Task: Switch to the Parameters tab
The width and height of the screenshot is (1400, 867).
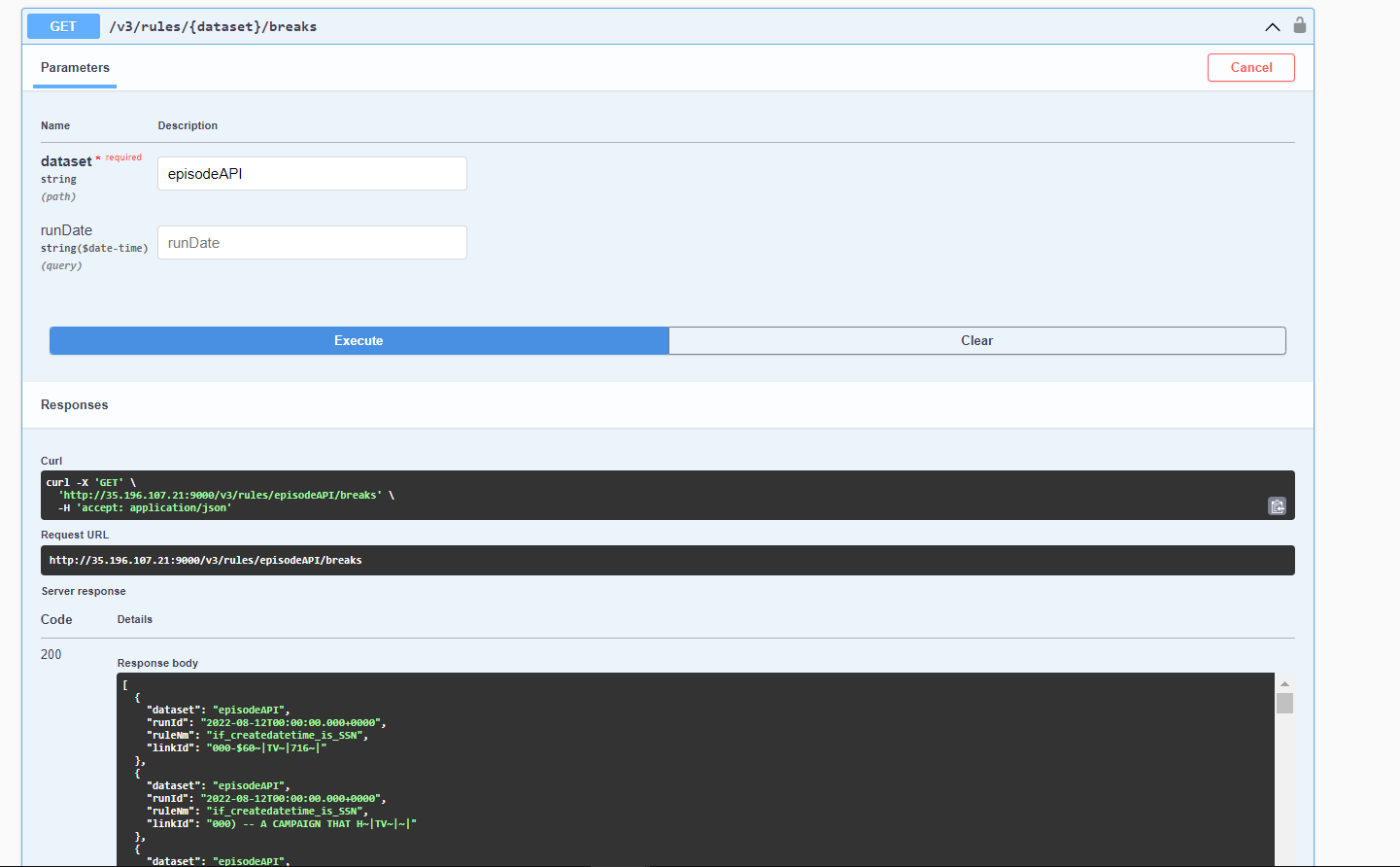Action: [x=75, y=68]
